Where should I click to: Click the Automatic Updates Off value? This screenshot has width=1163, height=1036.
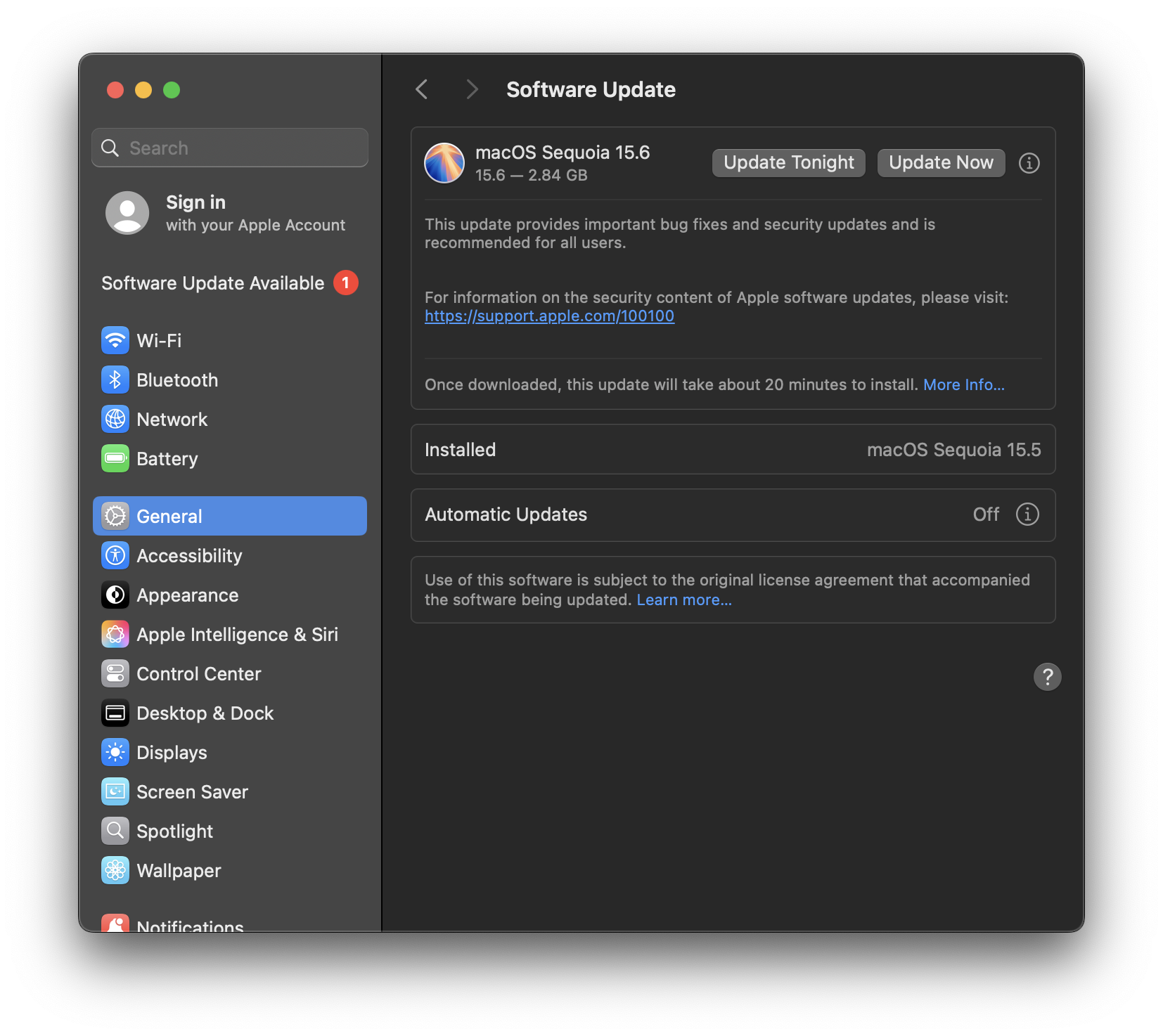(x=986, y=514)
